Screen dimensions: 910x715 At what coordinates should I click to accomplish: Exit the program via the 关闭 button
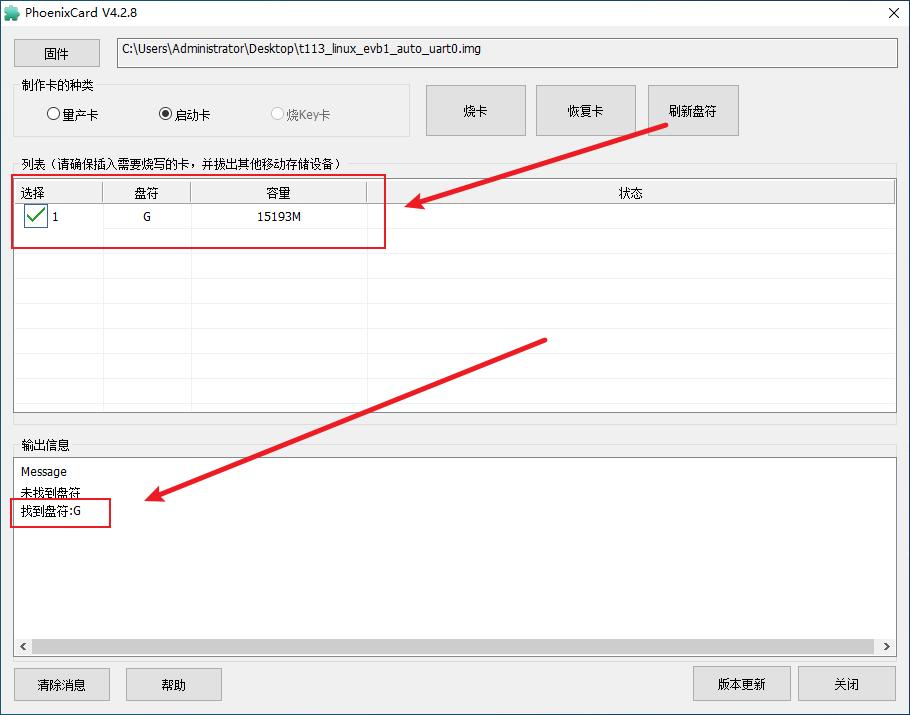click(x=847, y=684)
